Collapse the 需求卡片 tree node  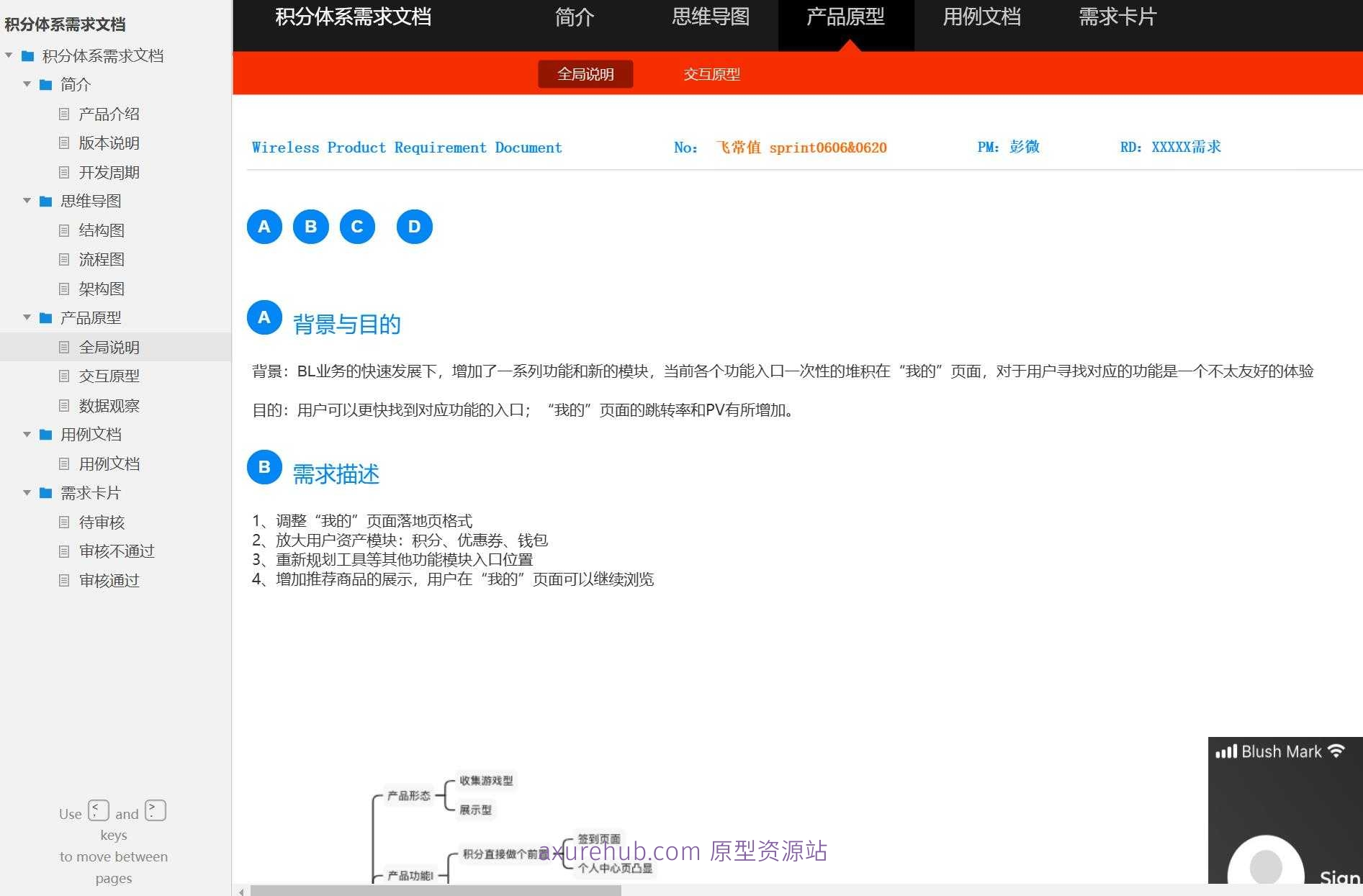27,493
